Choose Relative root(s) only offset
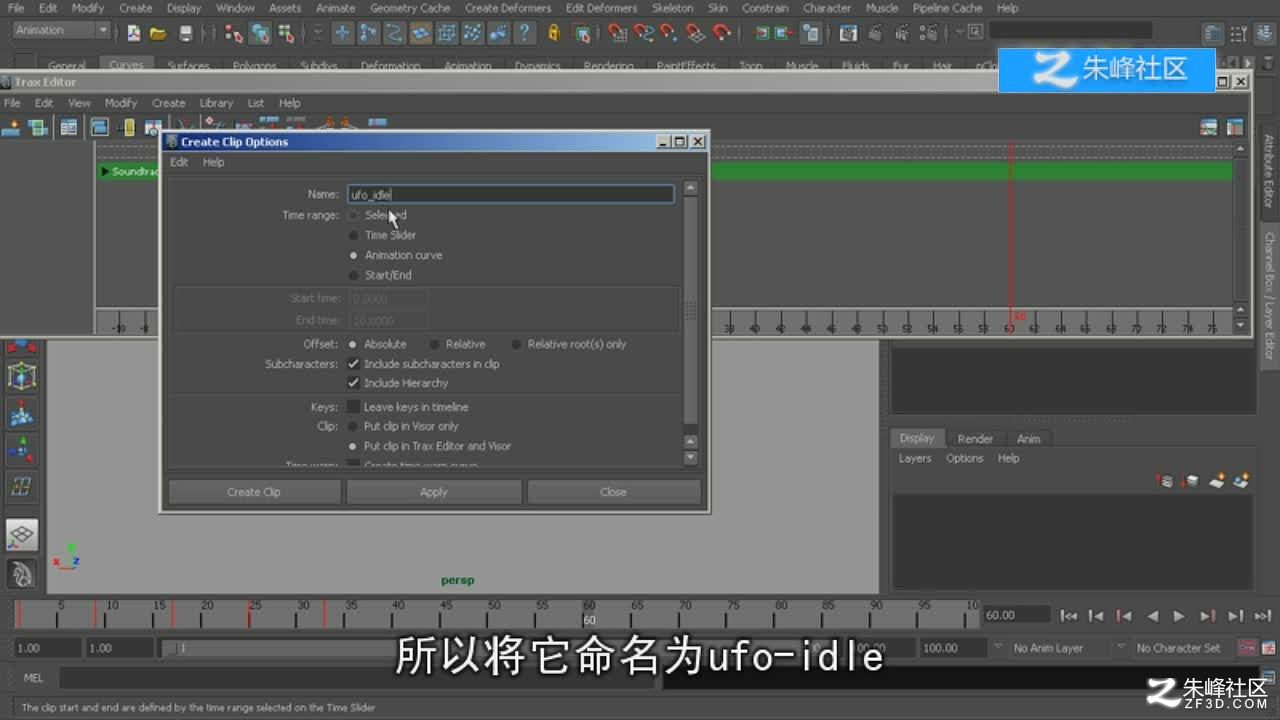Viewport: 1280px width, 720px height. click(516, 344)
